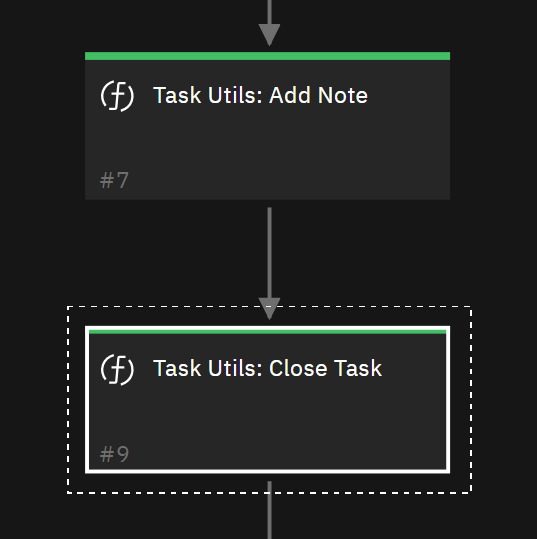
Task: Click the empty body of the Close Task node
Action: (x=267, y=414)
